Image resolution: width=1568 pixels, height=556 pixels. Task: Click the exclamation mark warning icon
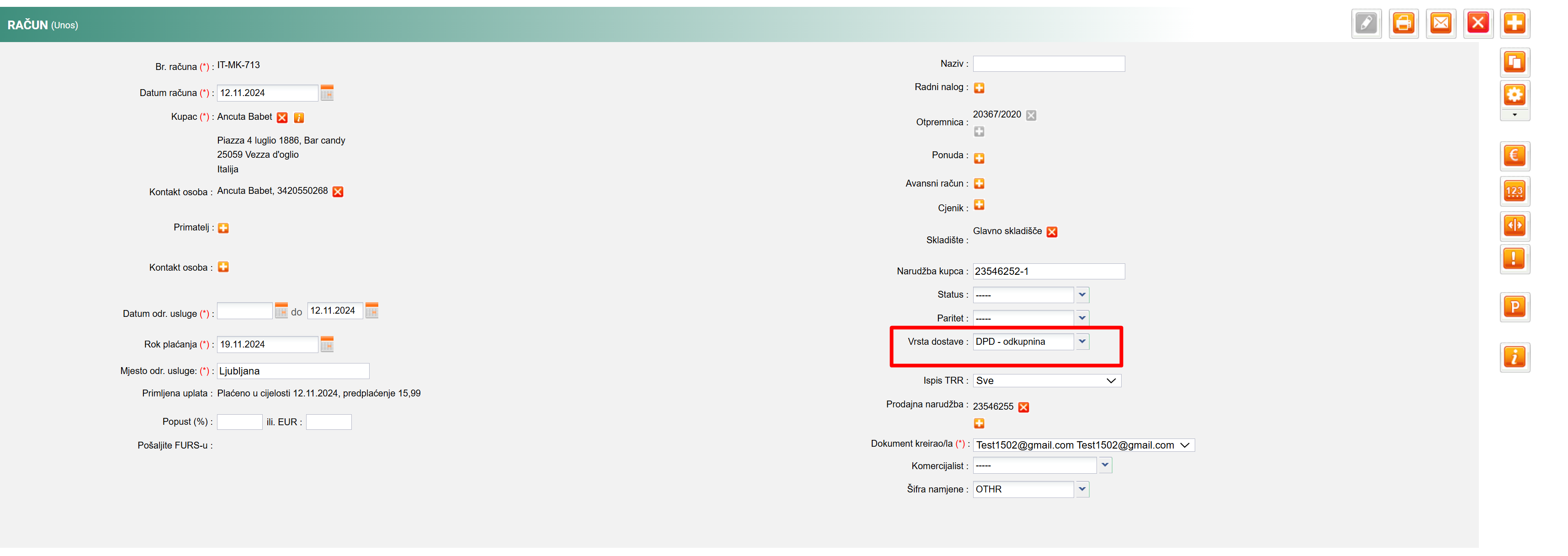[1514, 259]
